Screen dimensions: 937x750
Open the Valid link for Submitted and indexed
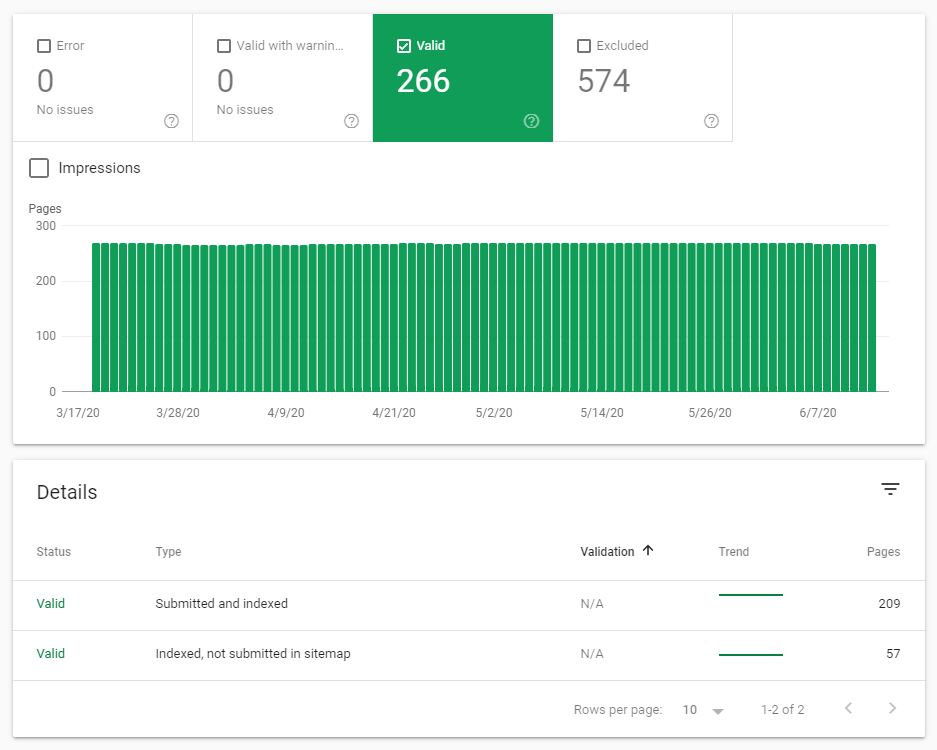50,604
